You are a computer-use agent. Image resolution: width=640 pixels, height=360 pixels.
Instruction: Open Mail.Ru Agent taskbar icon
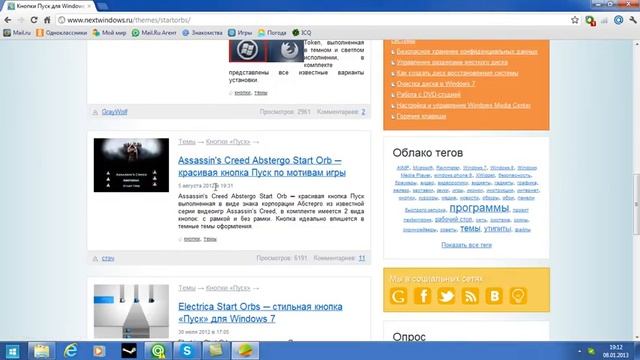158,351
